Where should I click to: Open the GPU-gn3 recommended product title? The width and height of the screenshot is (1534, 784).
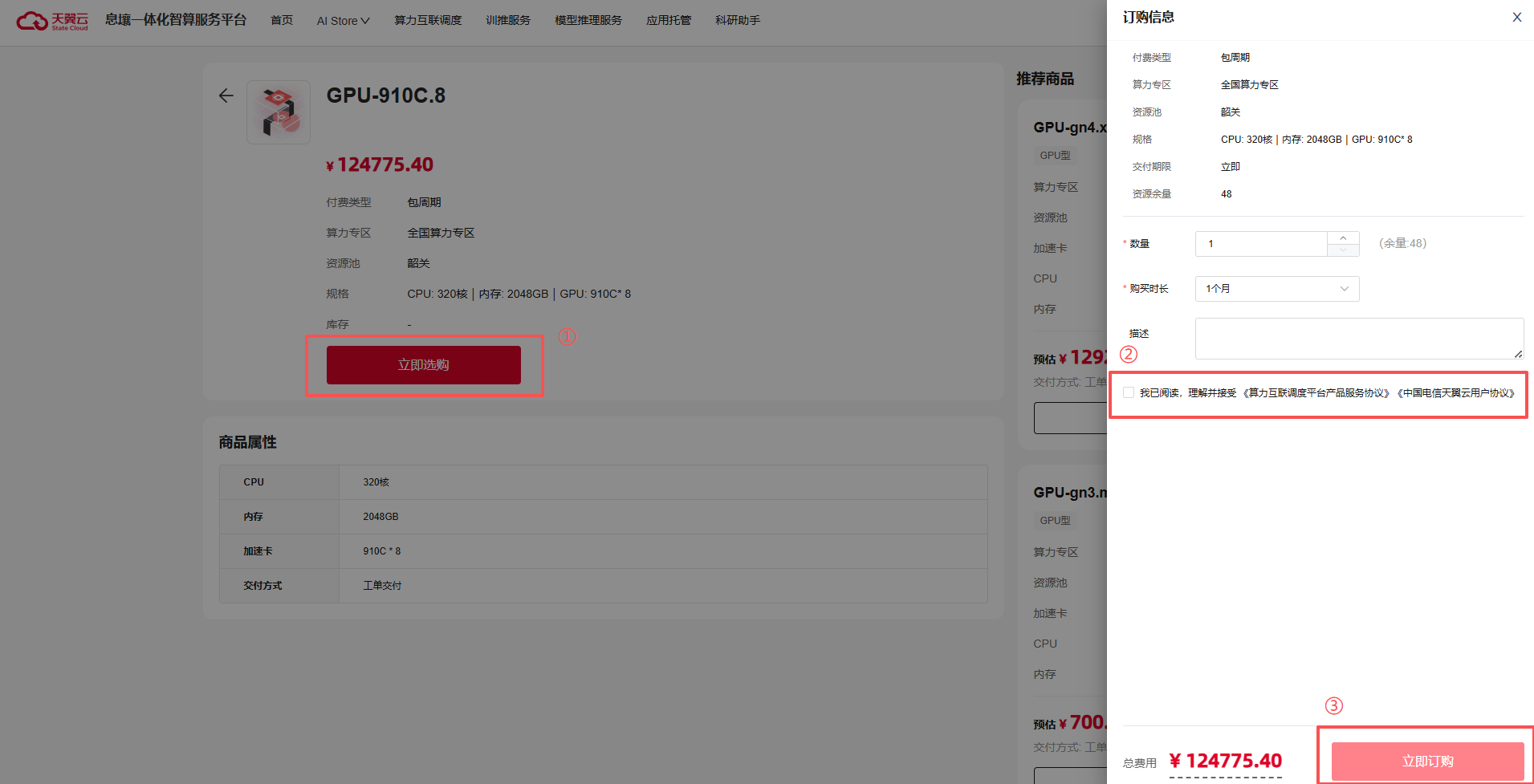[x=1070, y=493]
